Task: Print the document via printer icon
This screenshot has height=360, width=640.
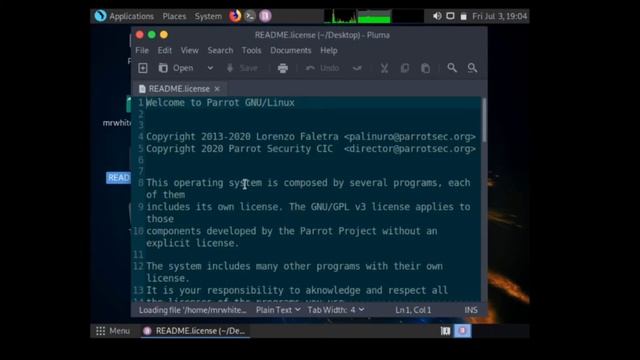Action: (283, 68)
